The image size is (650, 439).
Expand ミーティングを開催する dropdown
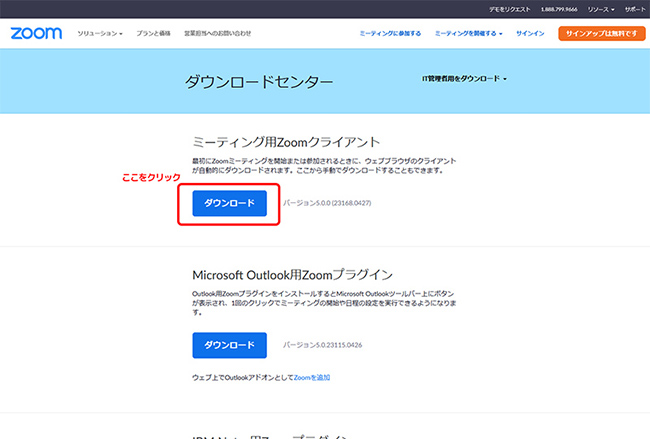coord(468,34)
